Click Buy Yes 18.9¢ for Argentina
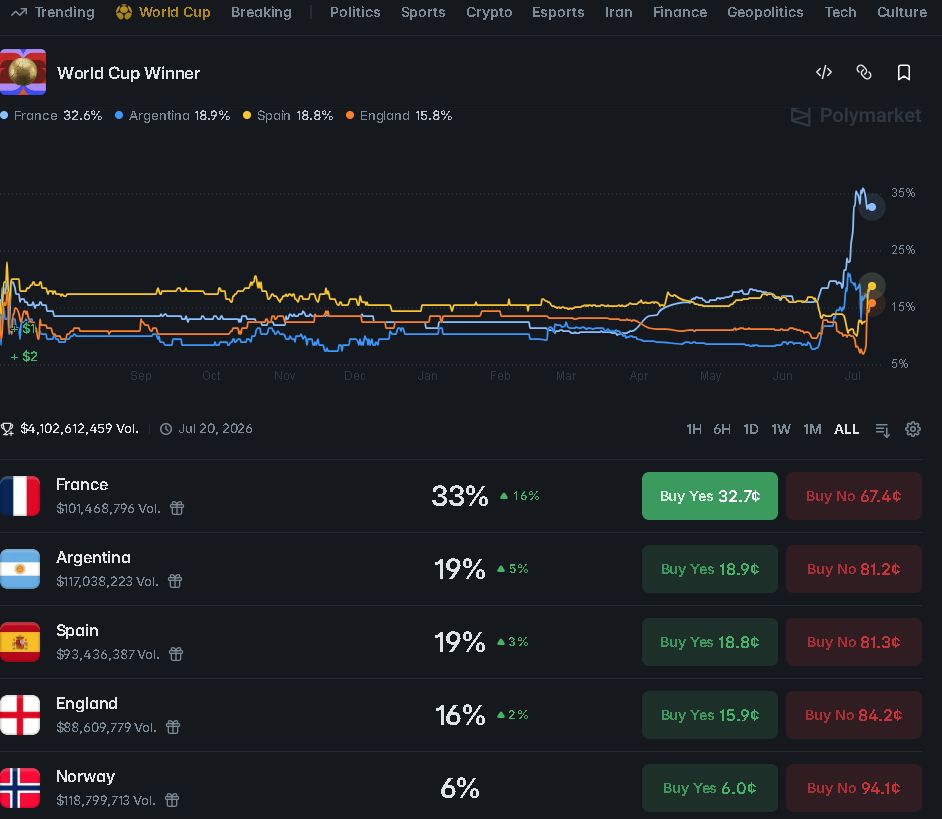 tap(710, 568)
